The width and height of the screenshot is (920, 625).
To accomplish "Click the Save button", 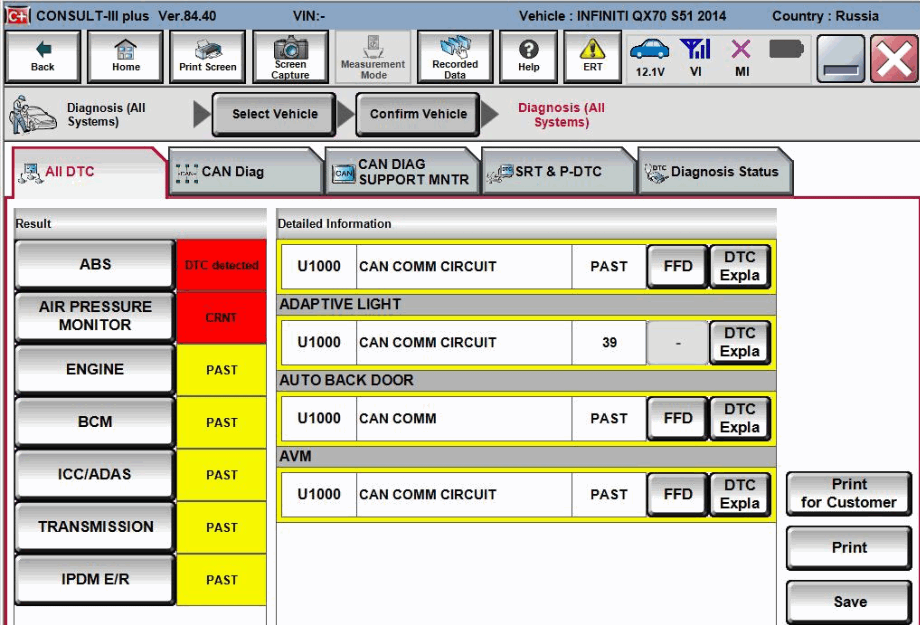I will coord(849,602).
